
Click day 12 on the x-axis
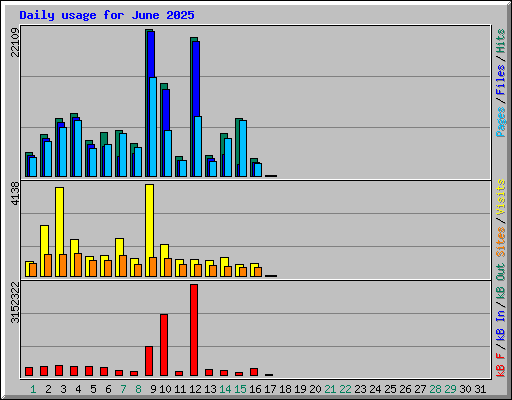[195, 389]
